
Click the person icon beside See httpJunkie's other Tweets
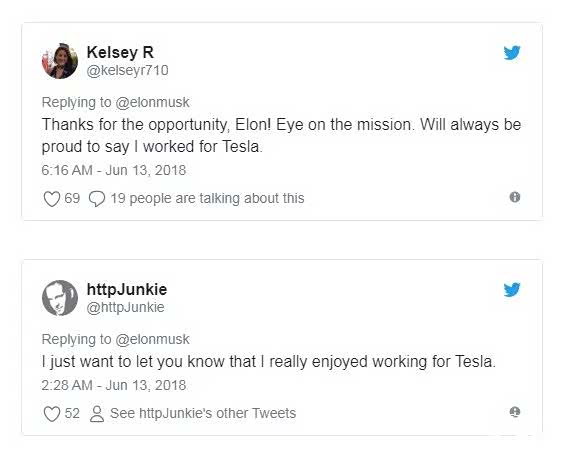(97, 414)
